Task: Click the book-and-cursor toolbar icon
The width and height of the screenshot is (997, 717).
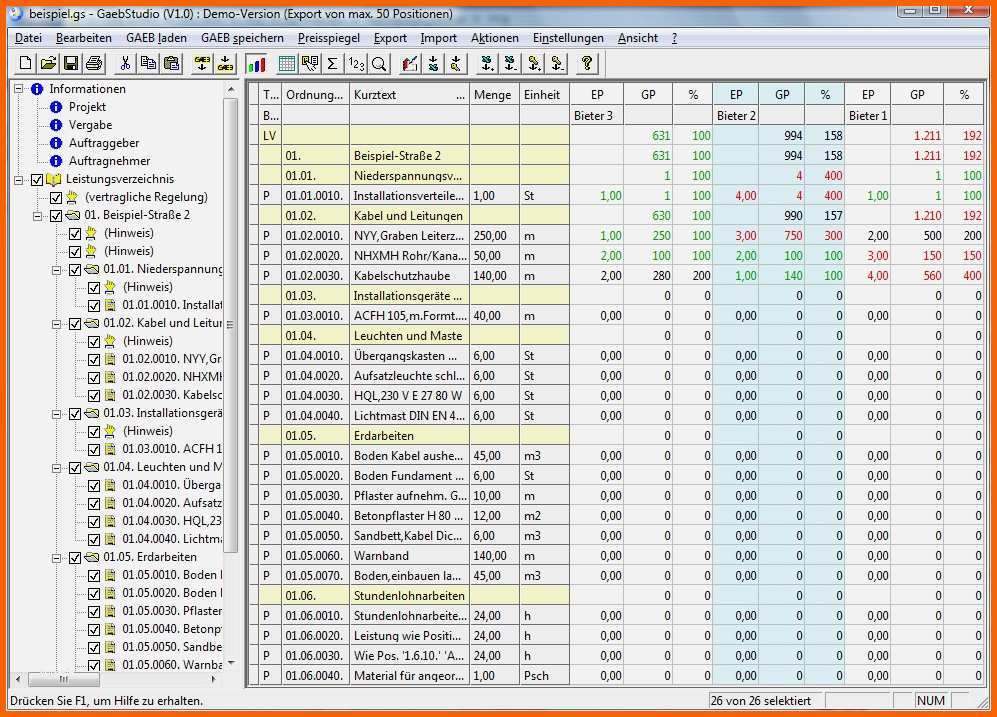Action: (310, 64)
